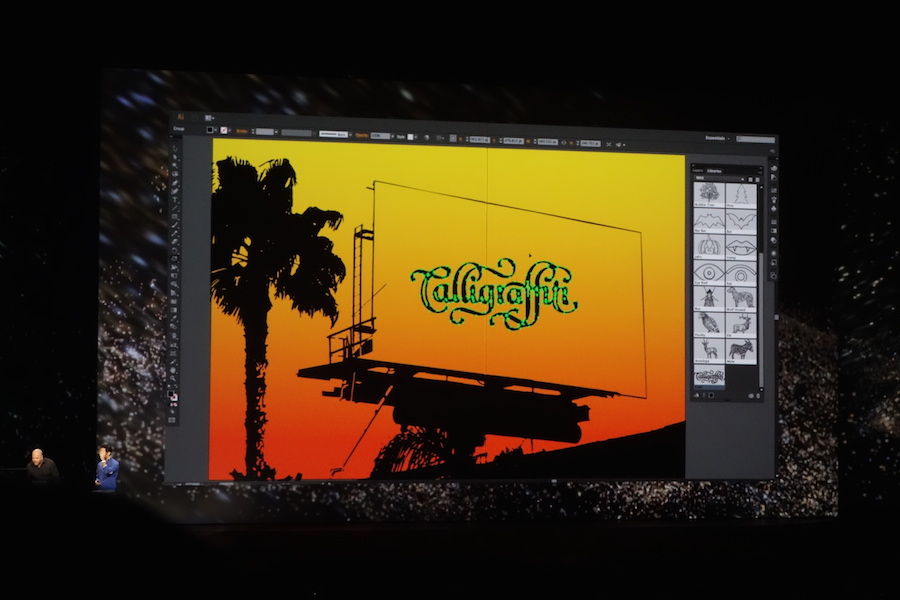Image resolution: width=900 pixels, height=600 pixels.
Task: Switch to the Layers panel tab
Action: 698,170
